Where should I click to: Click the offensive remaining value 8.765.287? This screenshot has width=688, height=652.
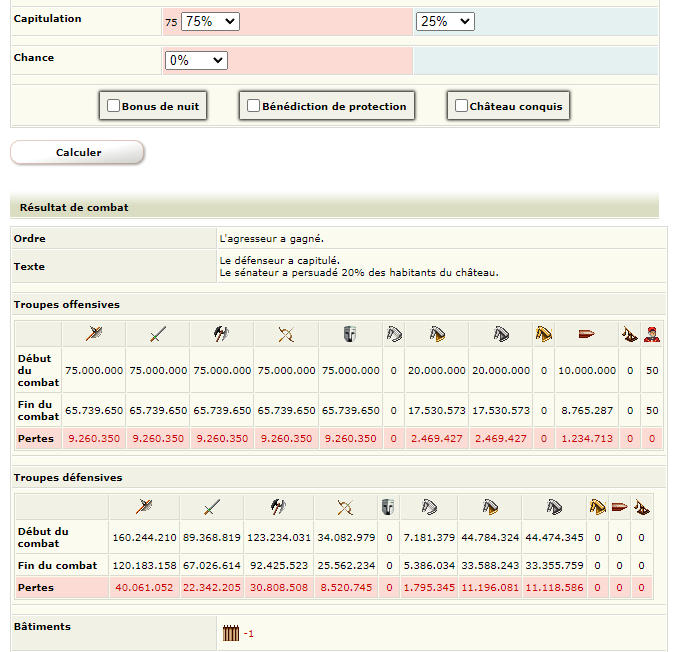pos(587,411)
